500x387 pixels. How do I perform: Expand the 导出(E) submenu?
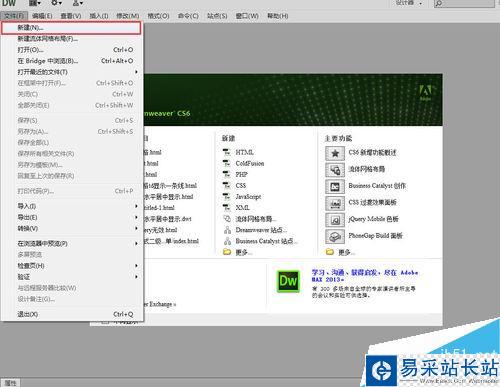pyautogui.click(x=72, y=217)
